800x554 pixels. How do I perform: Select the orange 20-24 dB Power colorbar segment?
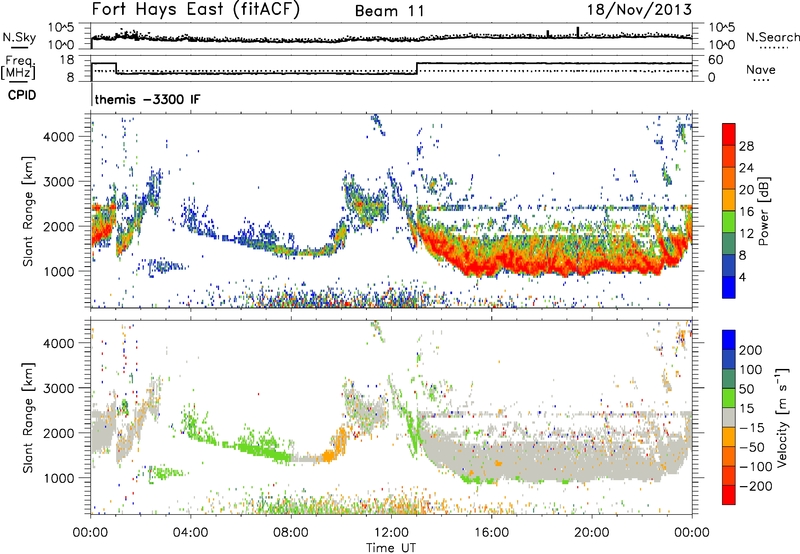tap(729, 179)
